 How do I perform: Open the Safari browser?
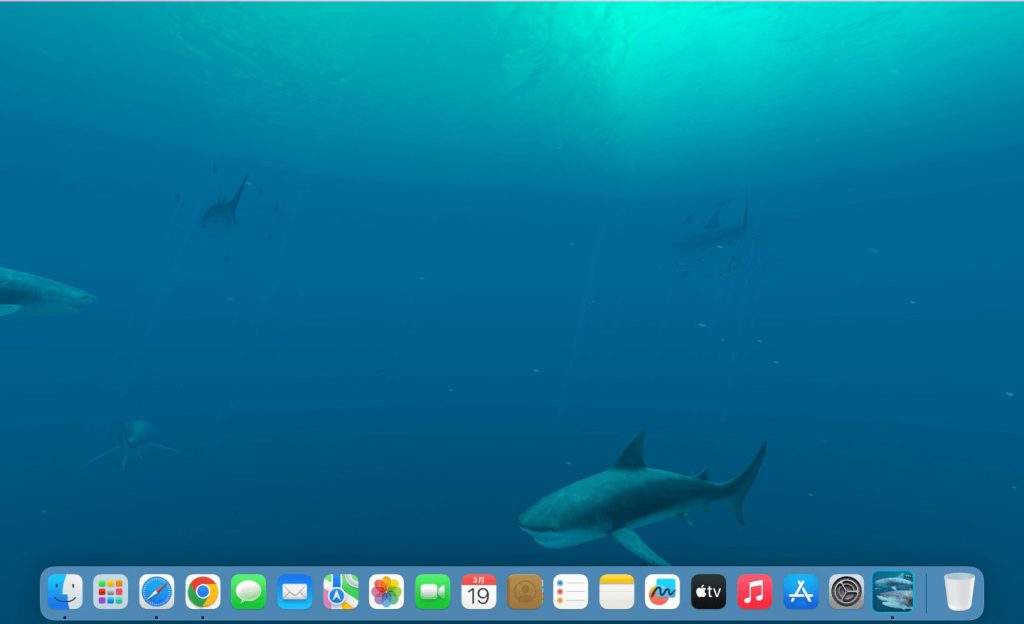tap(157, 592)
